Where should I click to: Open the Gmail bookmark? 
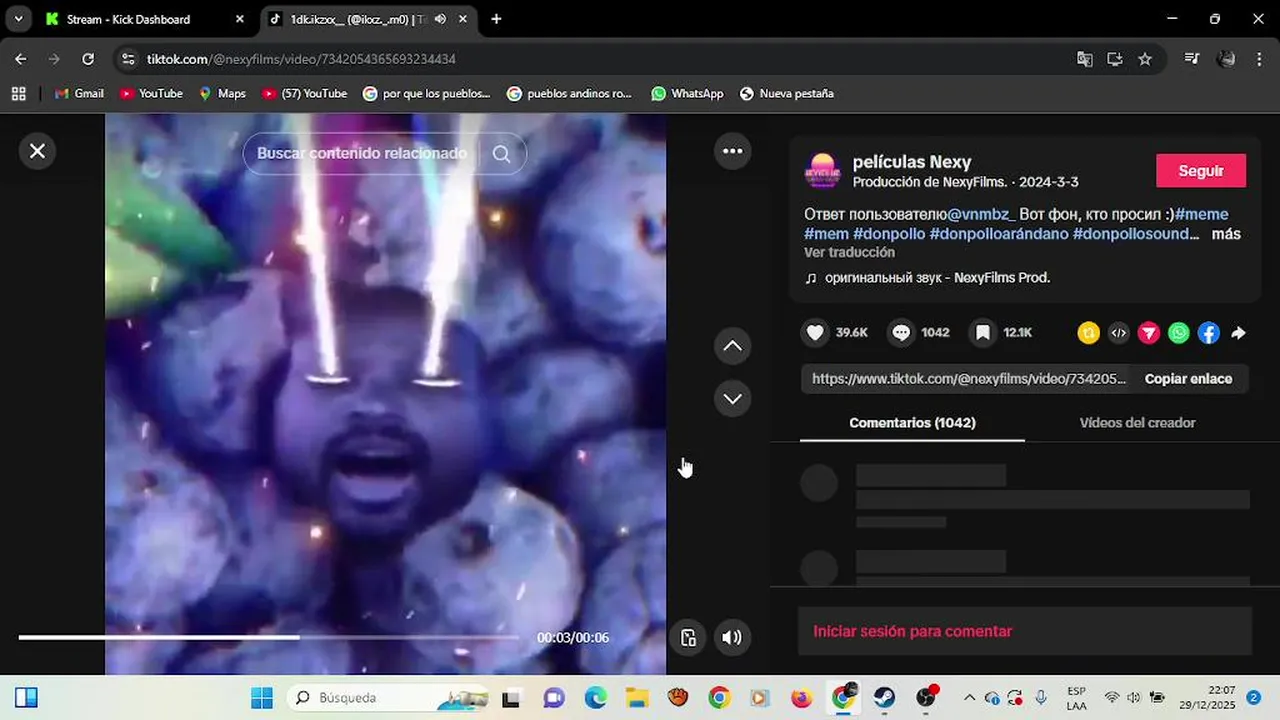79,93
